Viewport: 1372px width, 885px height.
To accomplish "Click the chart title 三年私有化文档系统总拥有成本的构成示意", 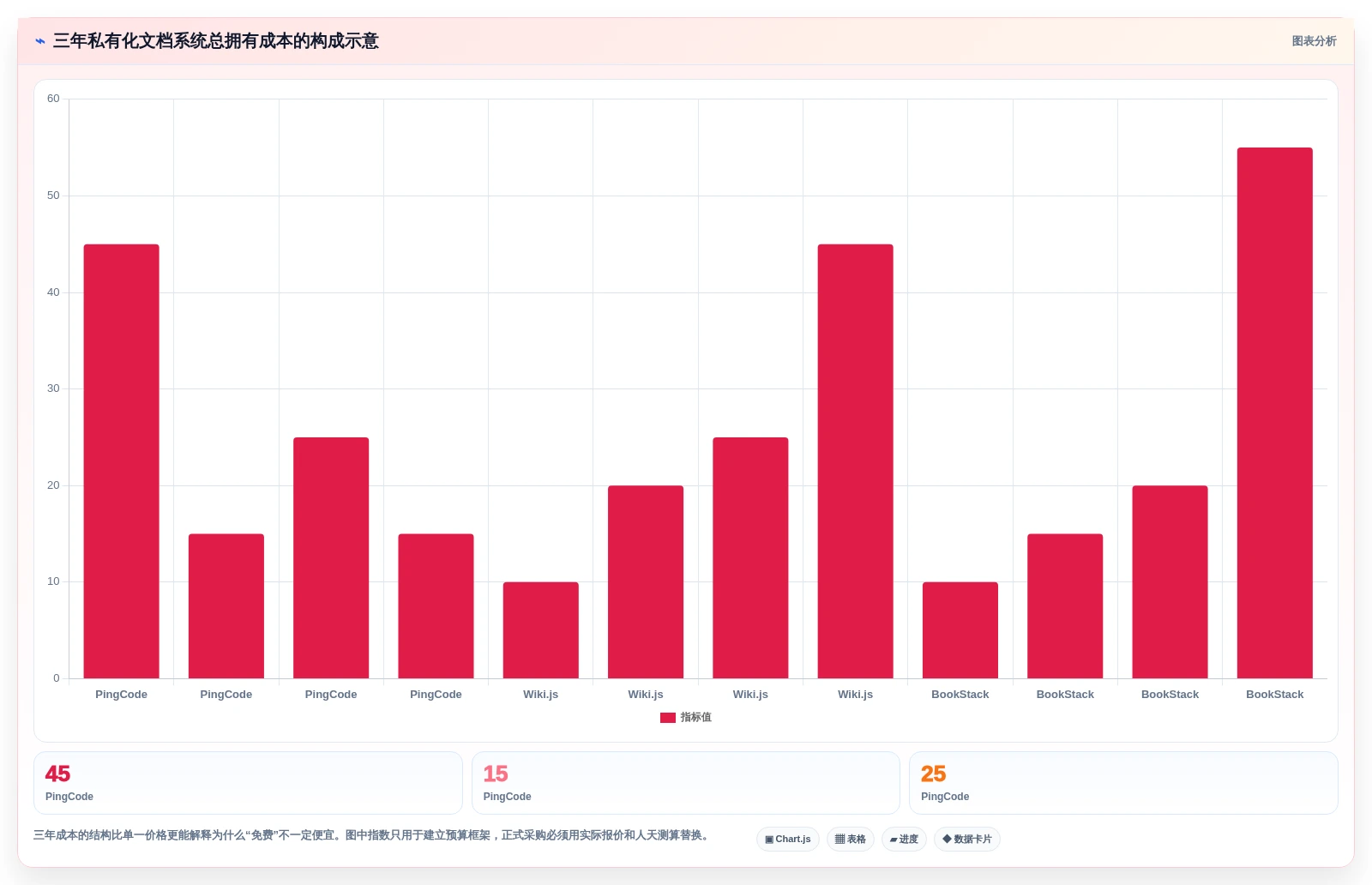I will (215, 41).
